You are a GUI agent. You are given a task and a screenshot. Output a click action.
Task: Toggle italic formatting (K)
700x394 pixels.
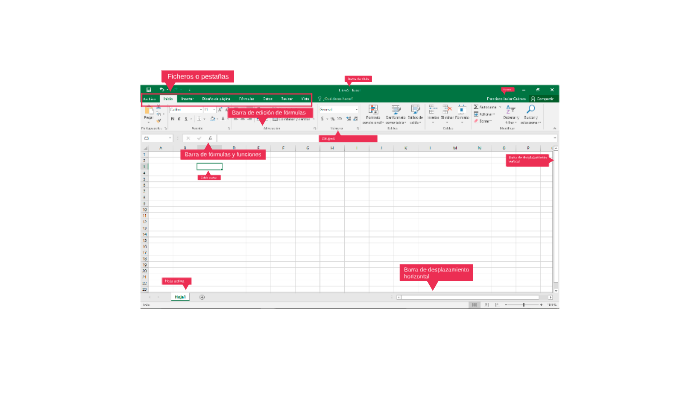(x=179, y=119)
